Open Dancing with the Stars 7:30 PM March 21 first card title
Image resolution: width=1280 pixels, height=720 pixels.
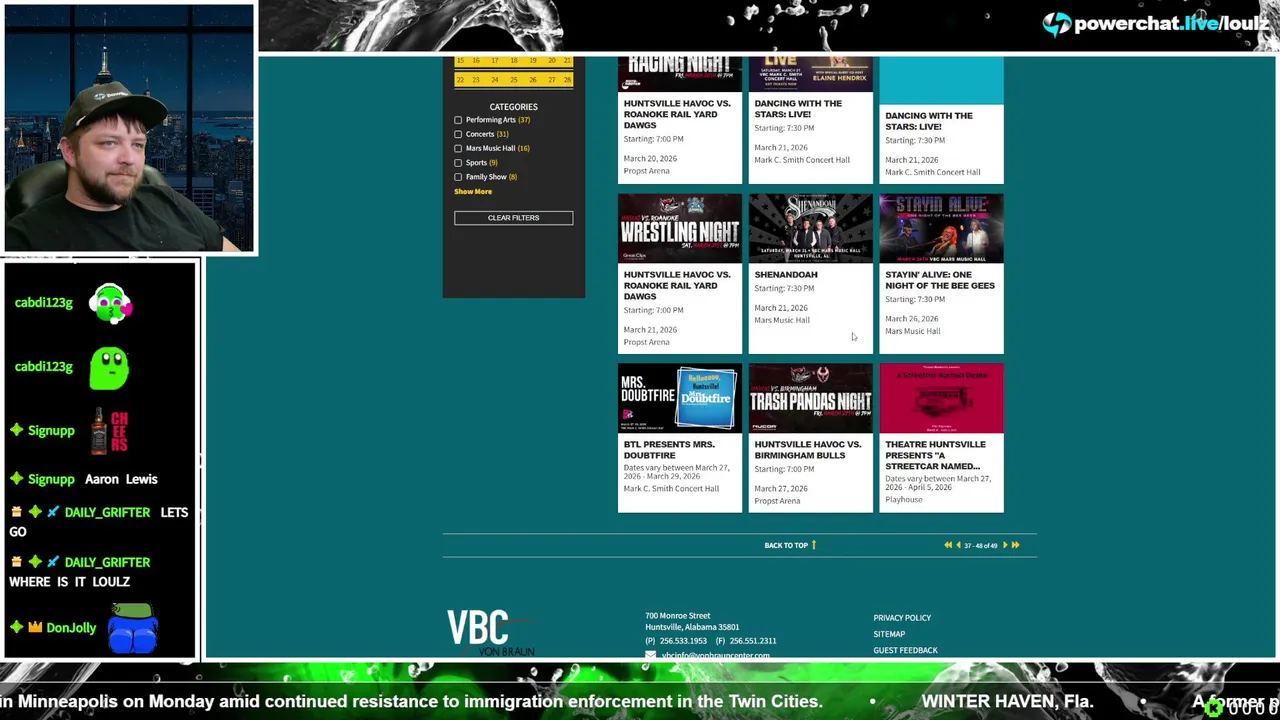tap(798, 109)
